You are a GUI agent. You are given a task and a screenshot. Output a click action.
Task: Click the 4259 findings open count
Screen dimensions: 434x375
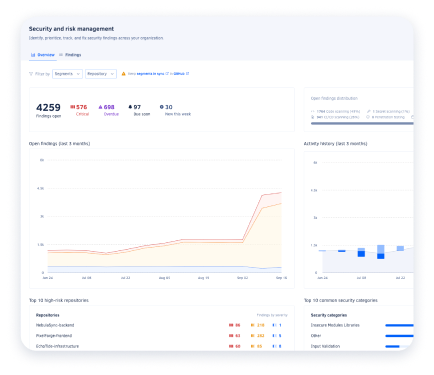(48, 108)
